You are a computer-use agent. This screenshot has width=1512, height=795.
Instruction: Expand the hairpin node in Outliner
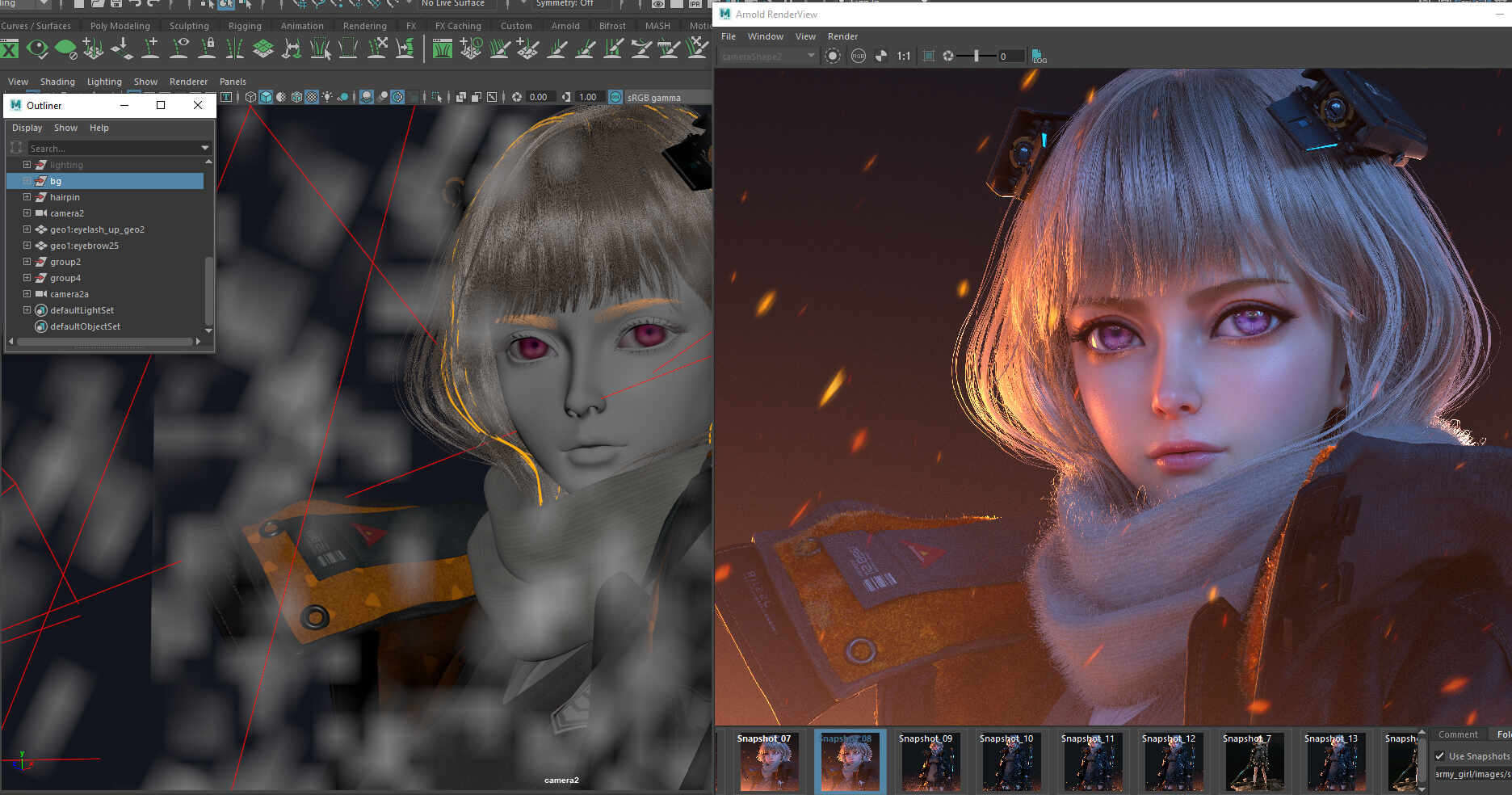click(27, 197)
